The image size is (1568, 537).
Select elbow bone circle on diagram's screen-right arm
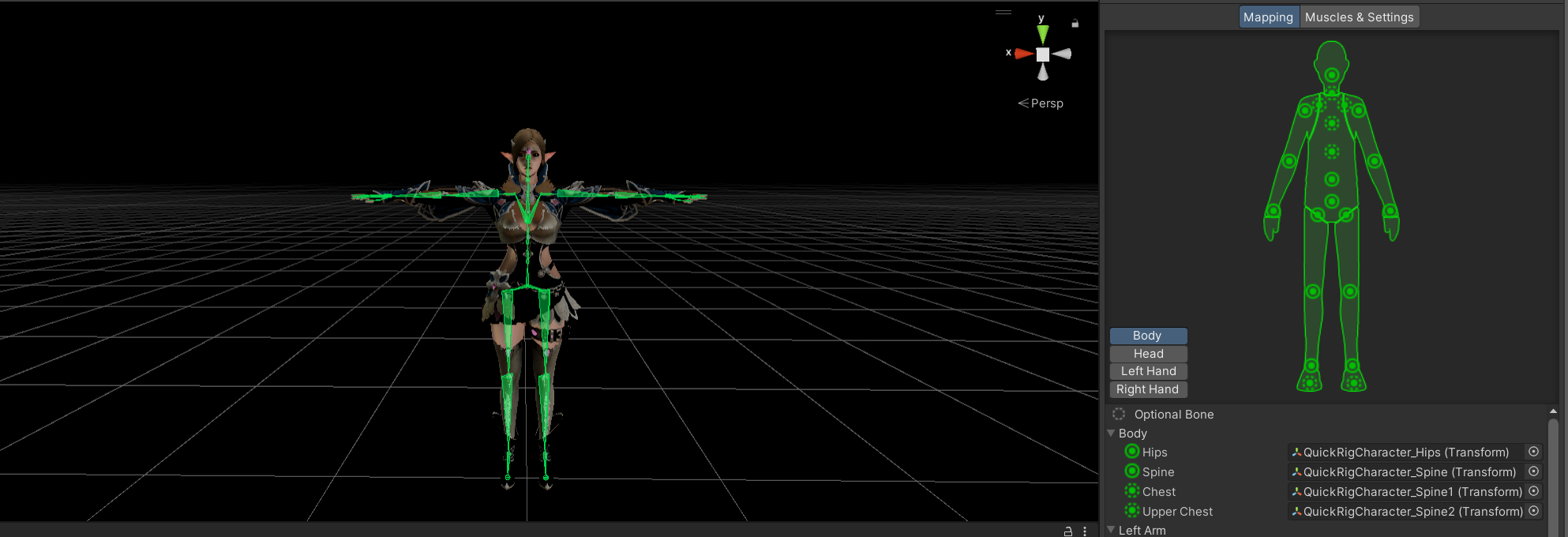[x=1375, y=161]
